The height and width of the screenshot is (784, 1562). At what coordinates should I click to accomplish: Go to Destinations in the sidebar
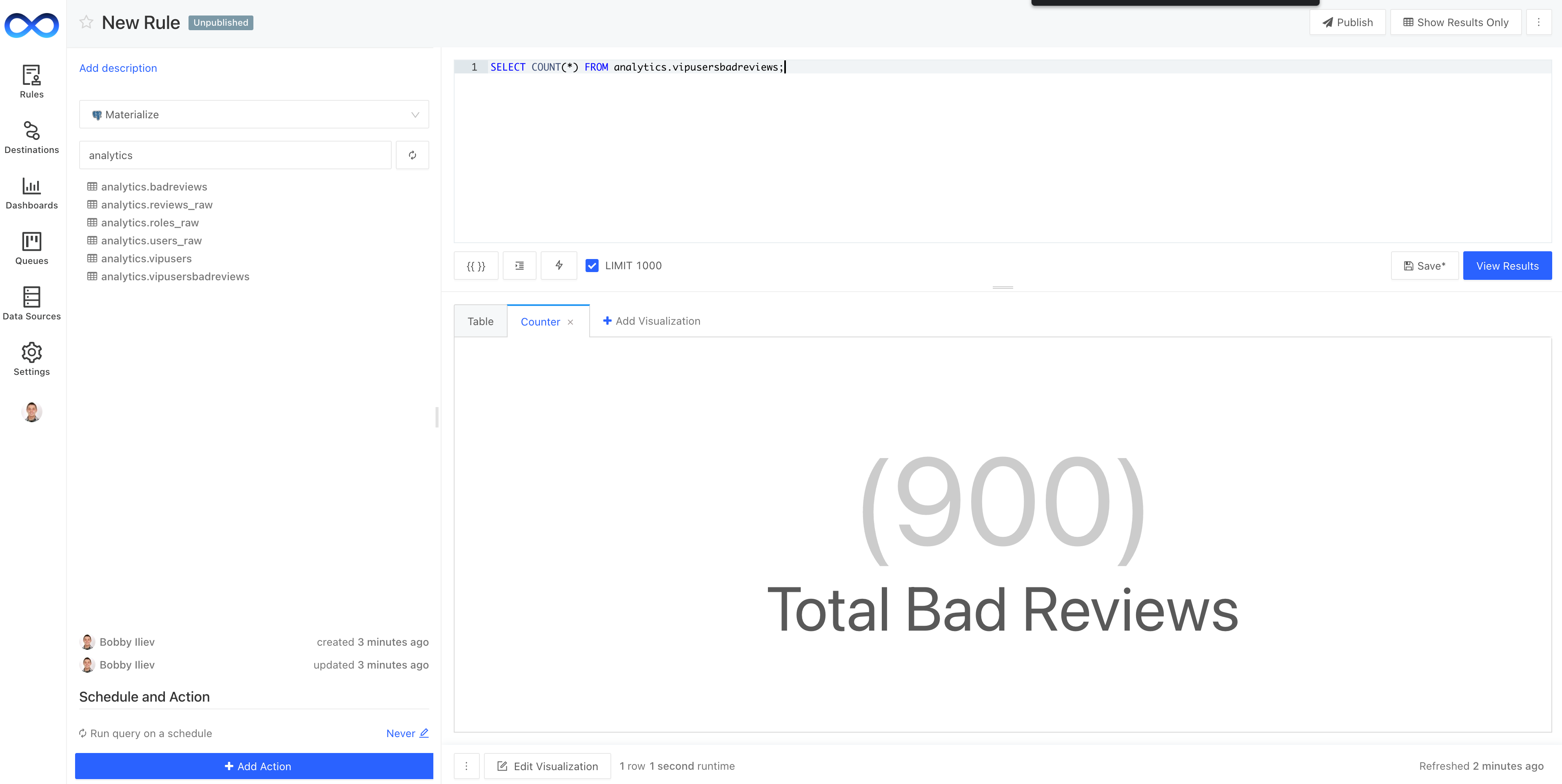click(x=31, y=137)
